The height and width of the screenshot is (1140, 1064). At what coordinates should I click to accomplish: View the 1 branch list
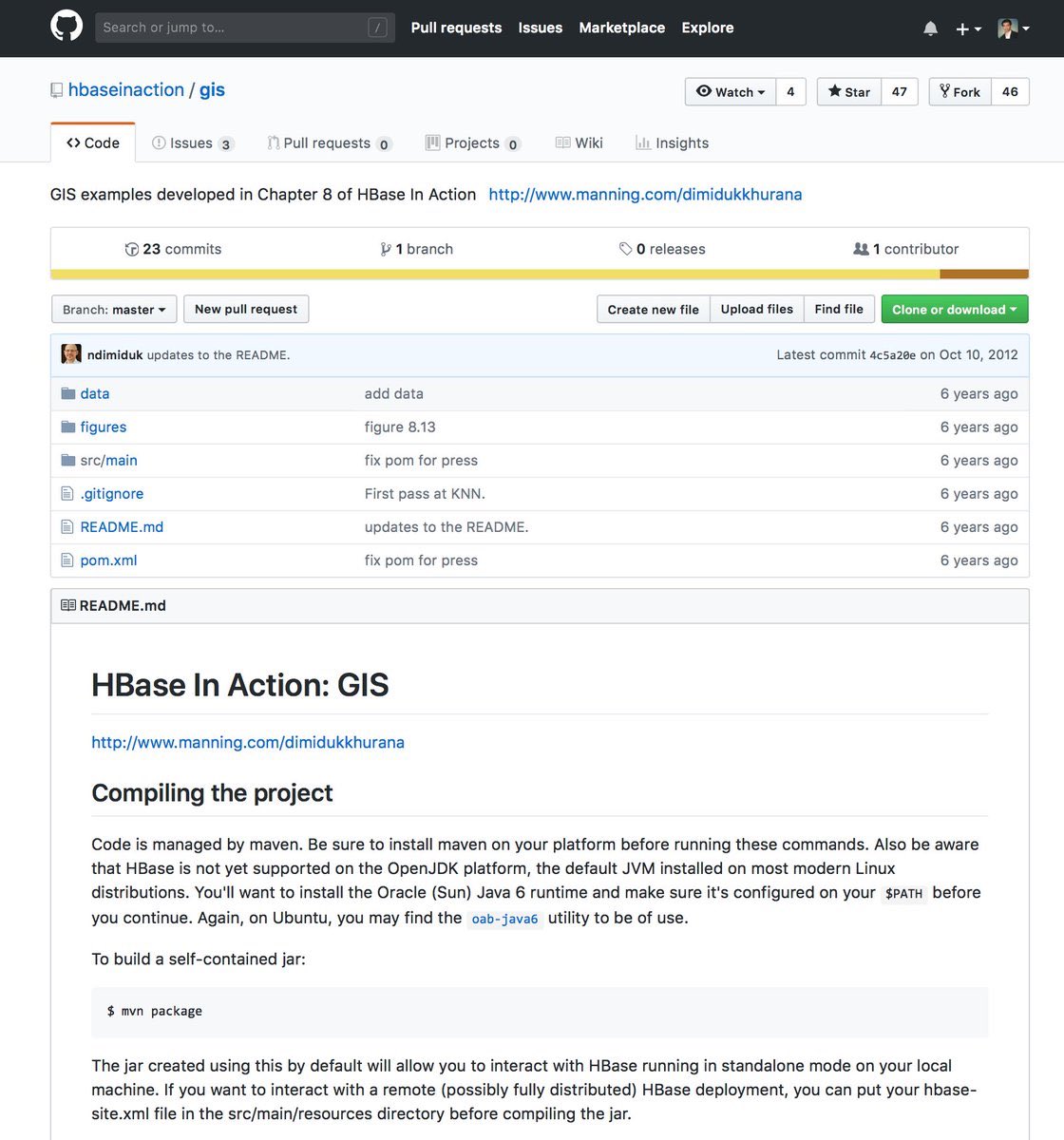pos(416,249)
